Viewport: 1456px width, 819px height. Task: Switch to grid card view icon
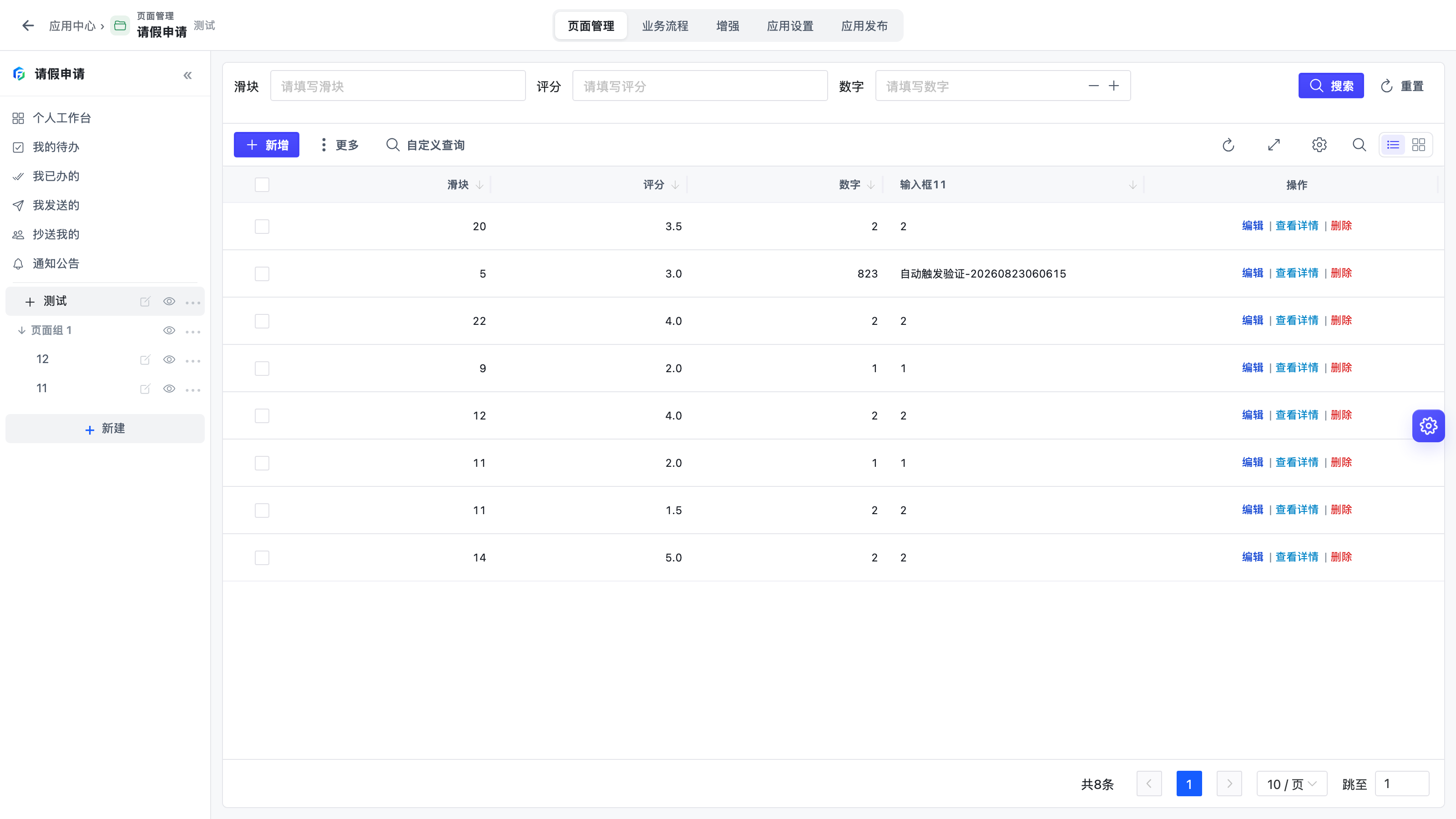pos(1418,145)
